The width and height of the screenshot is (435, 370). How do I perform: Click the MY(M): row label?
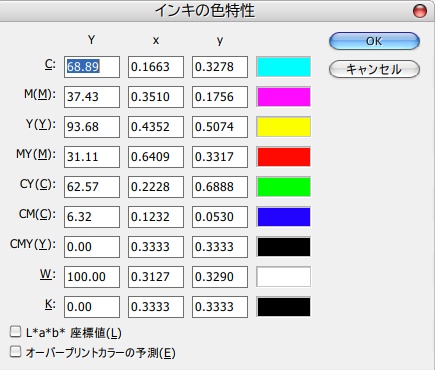click(36, 155)
